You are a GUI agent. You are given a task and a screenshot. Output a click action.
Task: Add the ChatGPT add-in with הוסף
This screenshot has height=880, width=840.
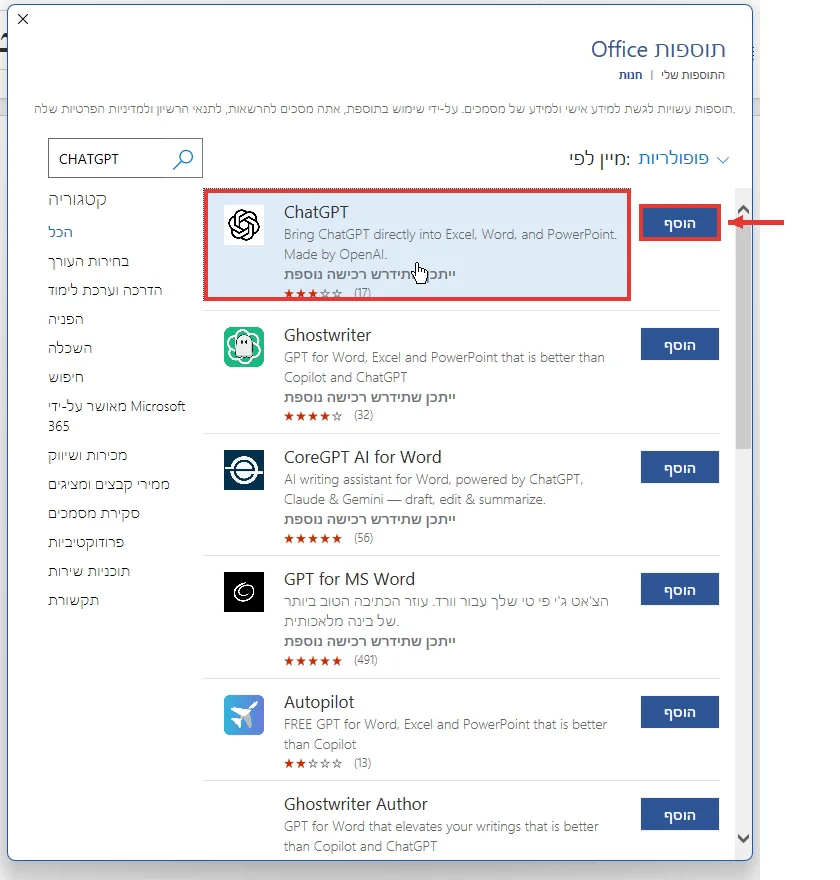tap(680, 223)
